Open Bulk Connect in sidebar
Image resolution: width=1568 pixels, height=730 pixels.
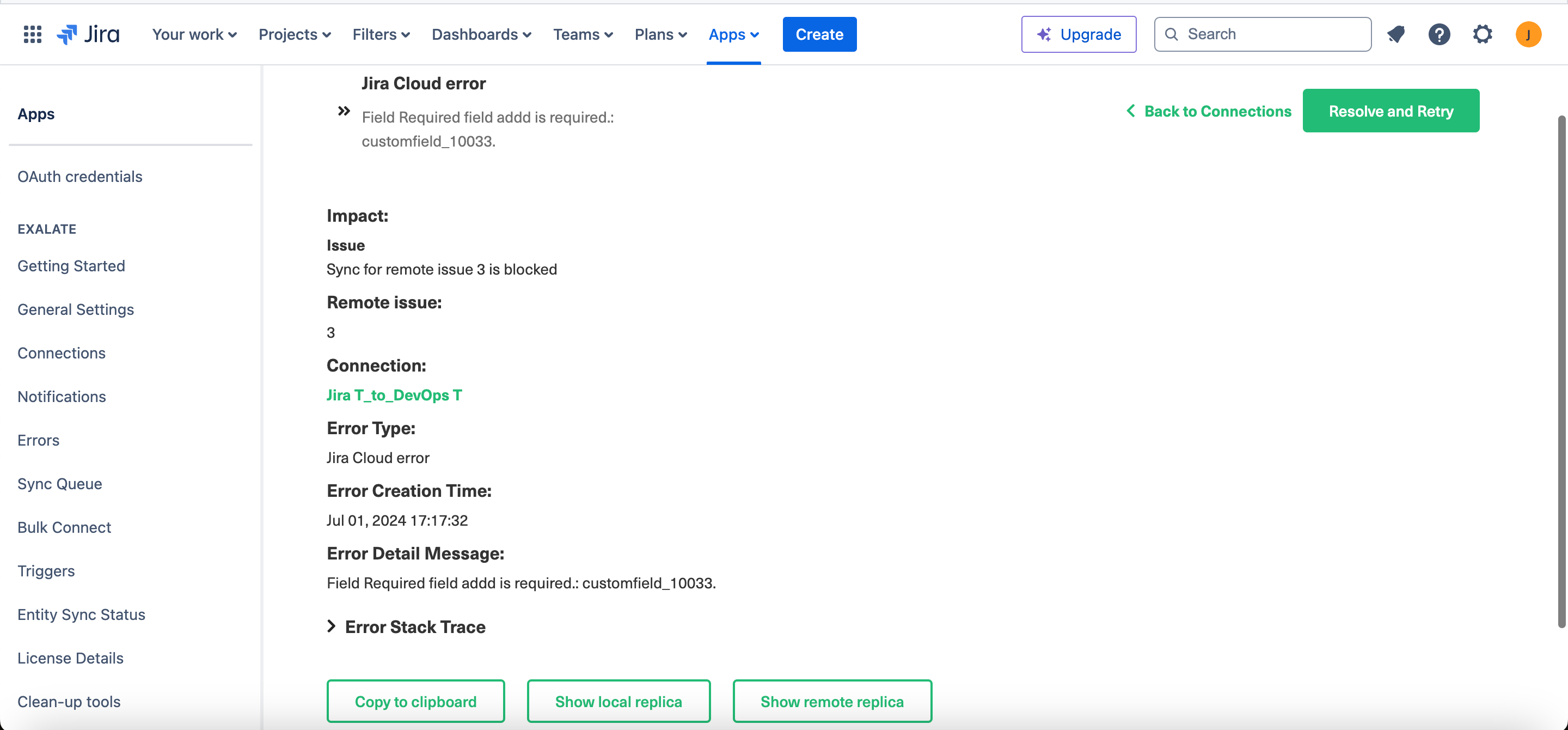point(65,527)
